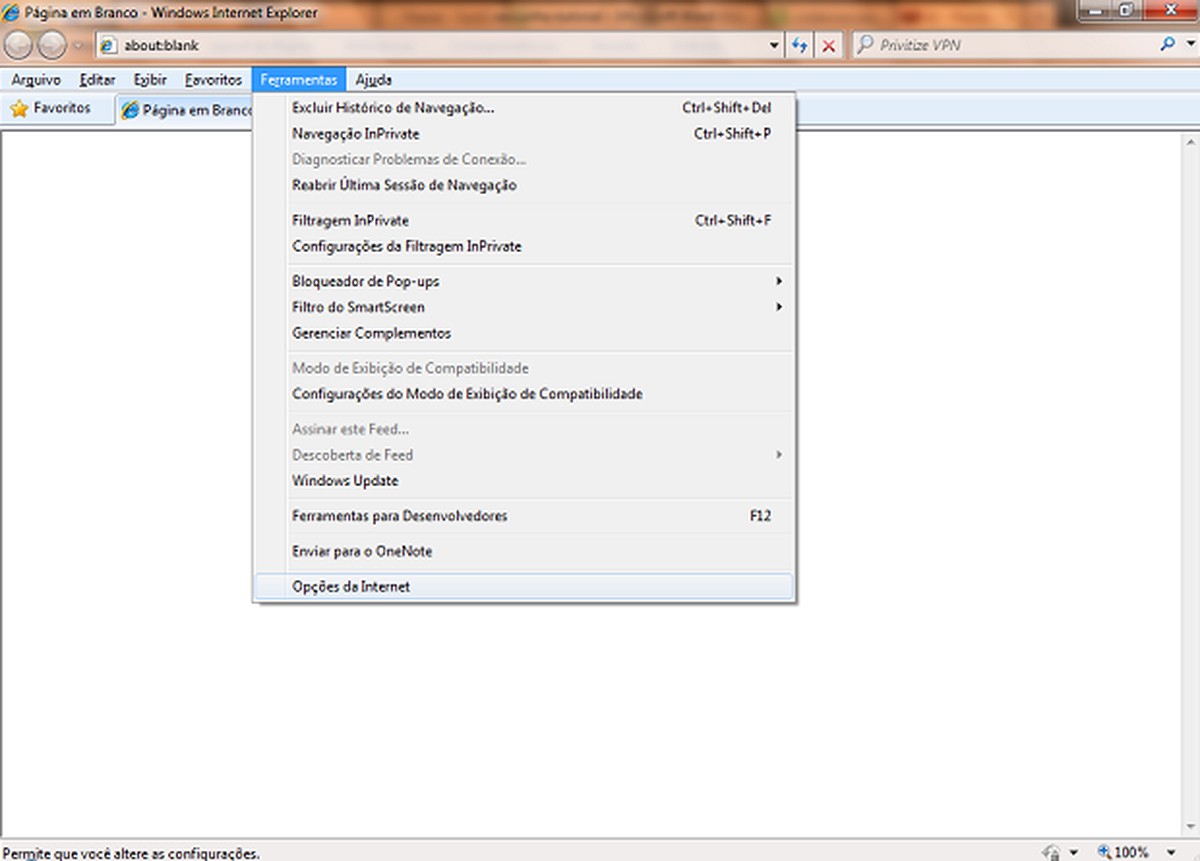
Task: Click the Favoritos star icon
Action: point(17,110)
